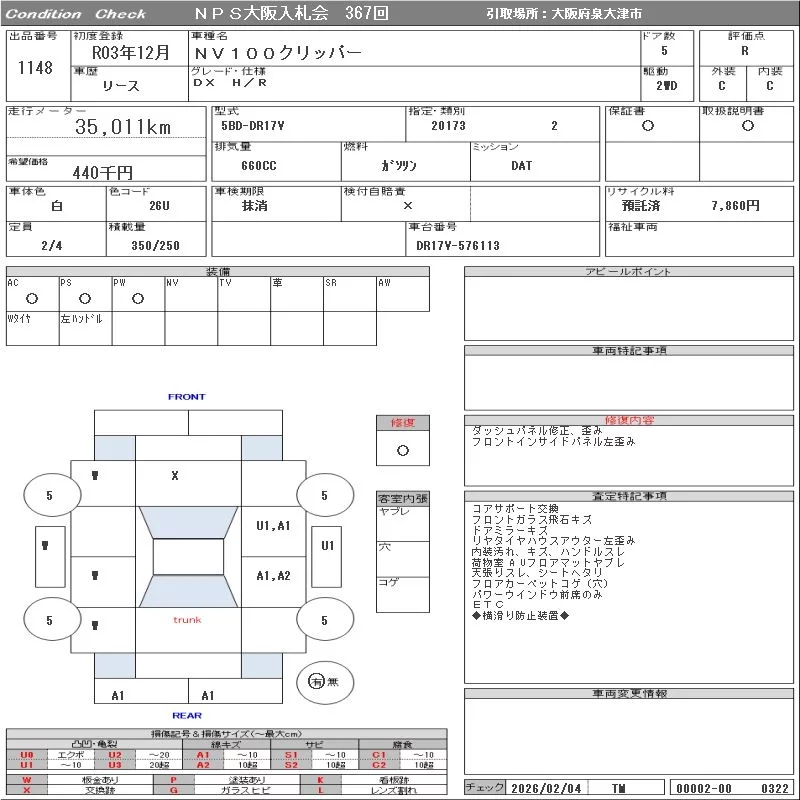Click the dent marker in the tall side box
Viewport: 800px width, 800px height.
pos(46,546)
